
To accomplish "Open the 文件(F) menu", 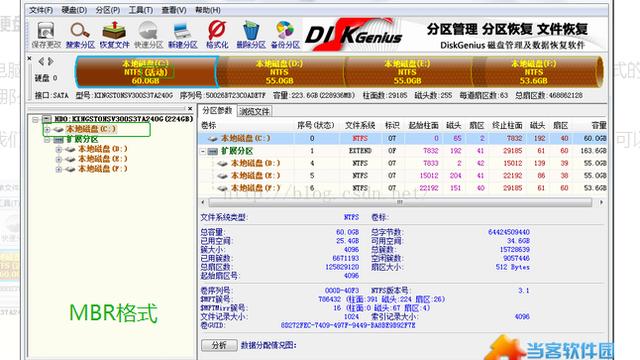I will click(x=41, y=10).
